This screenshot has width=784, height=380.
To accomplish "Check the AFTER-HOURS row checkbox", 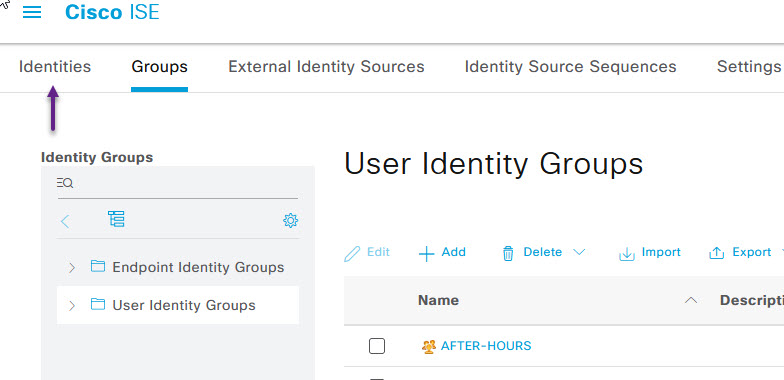I will tap(377, 346).
